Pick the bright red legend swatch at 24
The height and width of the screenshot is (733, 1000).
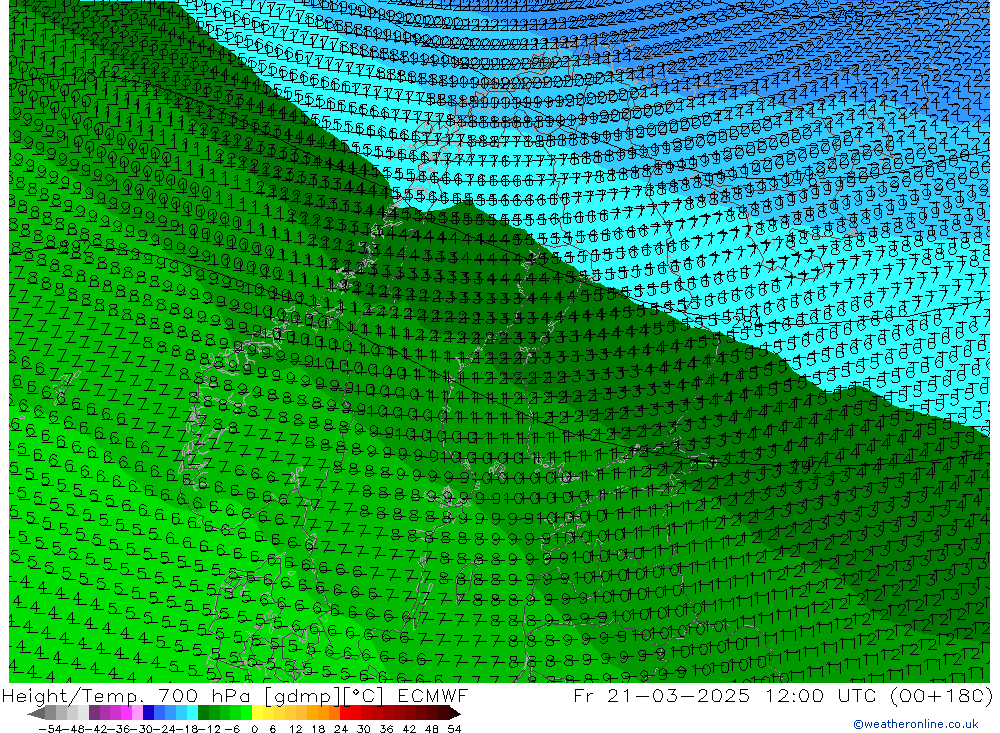346,713
